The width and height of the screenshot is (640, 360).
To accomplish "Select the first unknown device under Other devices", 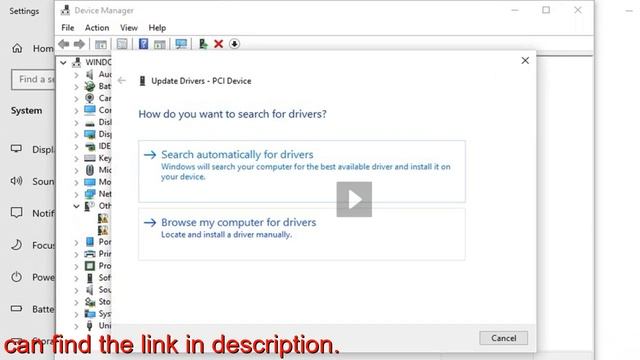I will 103,218.
